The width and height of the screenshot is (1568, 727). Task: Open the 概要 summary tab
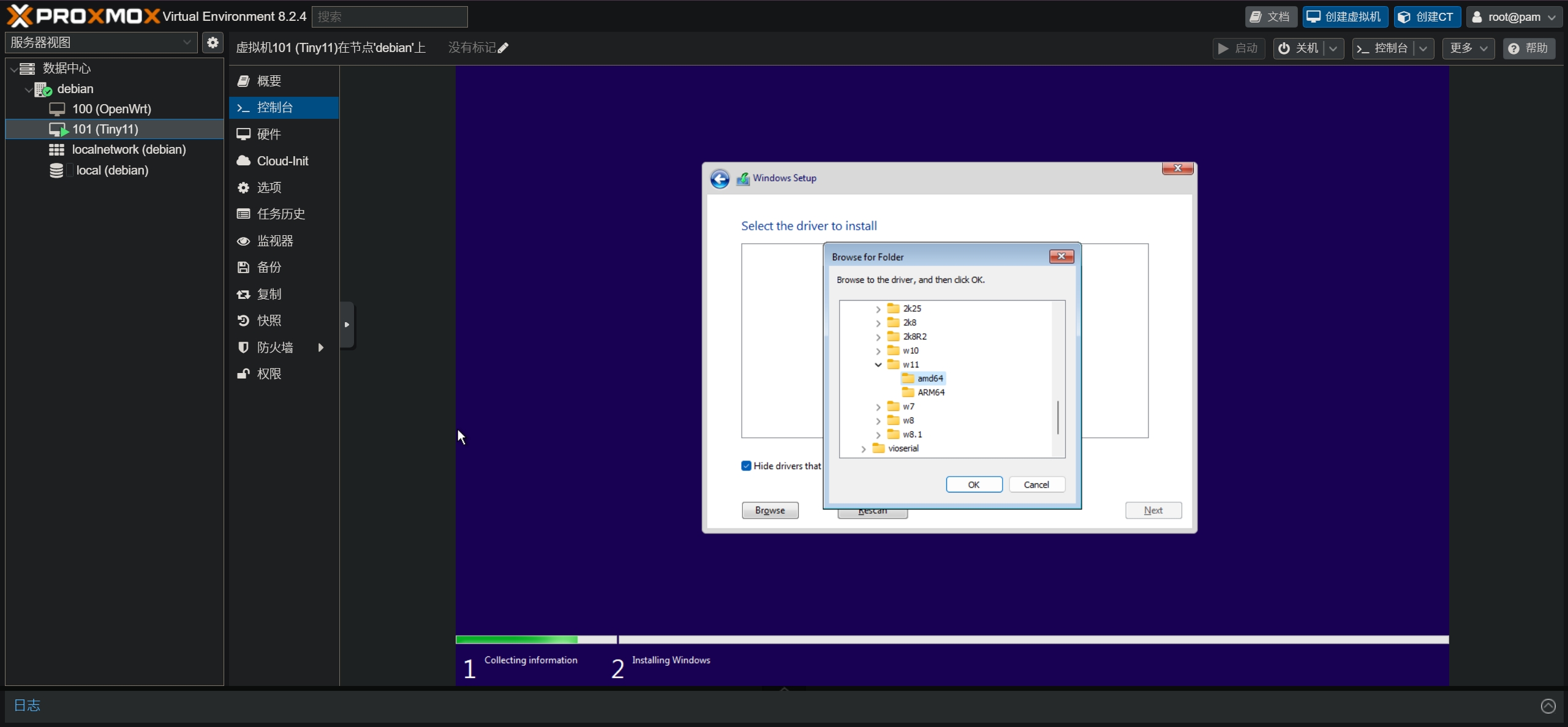[284, 81]
